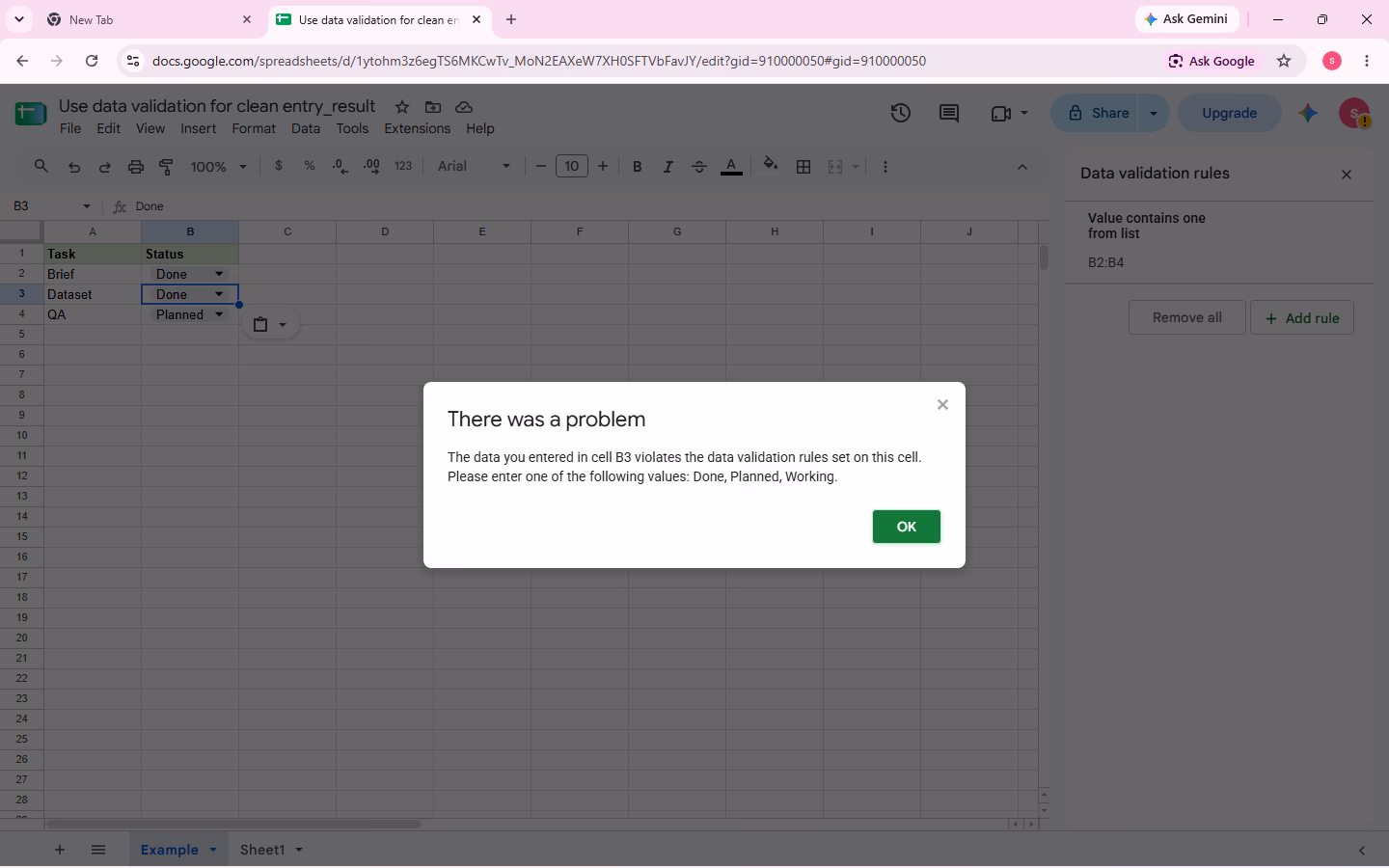Check cloud save status icon
The width and height of the screenshot is (1389, 868).
(x=464, y=107)
